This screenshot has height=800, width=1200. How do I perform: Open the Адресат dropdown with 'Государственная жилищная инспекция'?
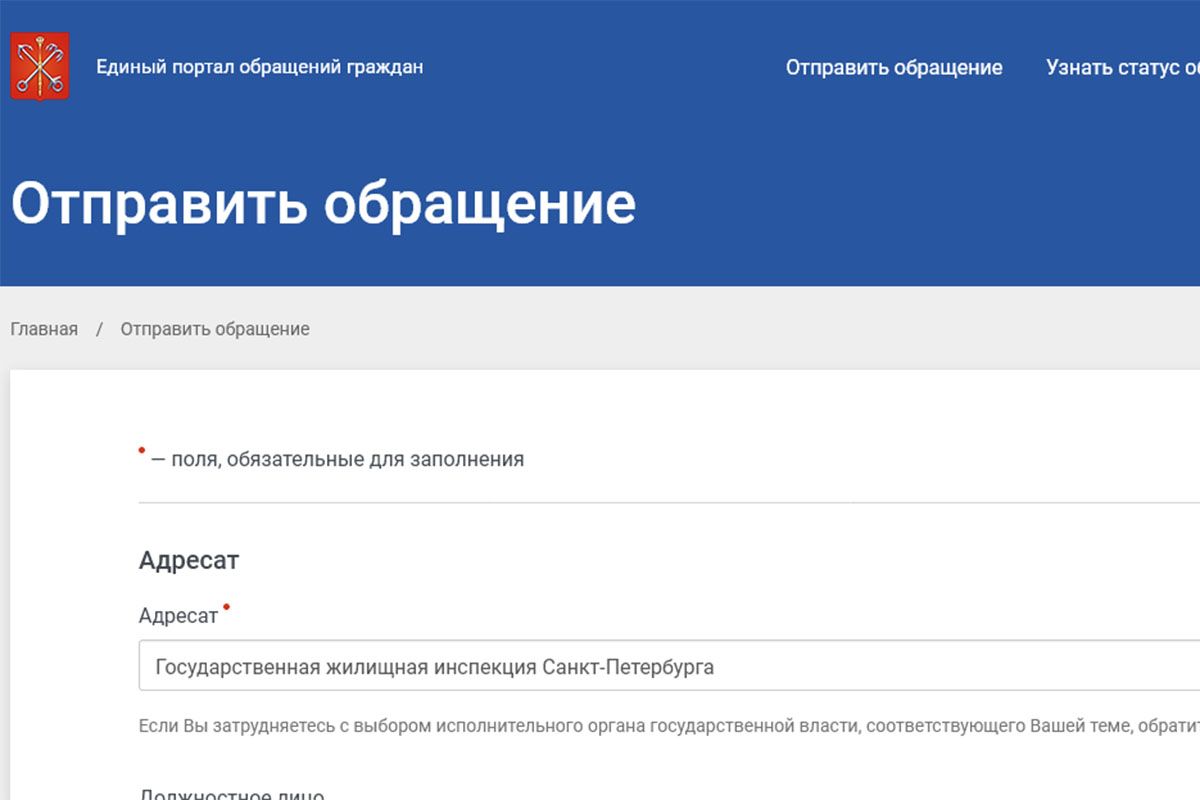[x=669, y=666]
